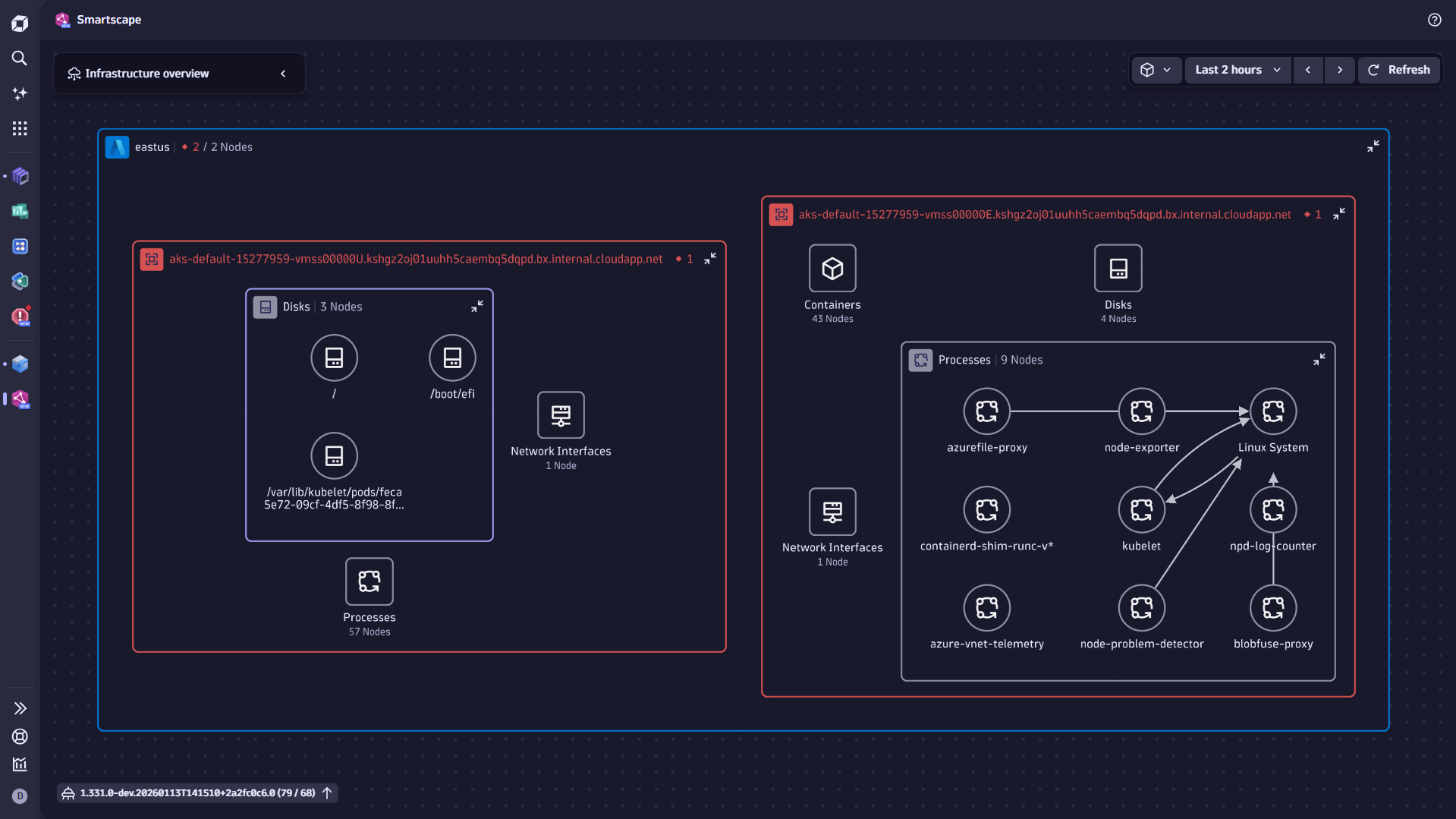Open the Davis AI sparkles icon
The height and width of the screenshot is (819, 1456).
coord(19,93)
